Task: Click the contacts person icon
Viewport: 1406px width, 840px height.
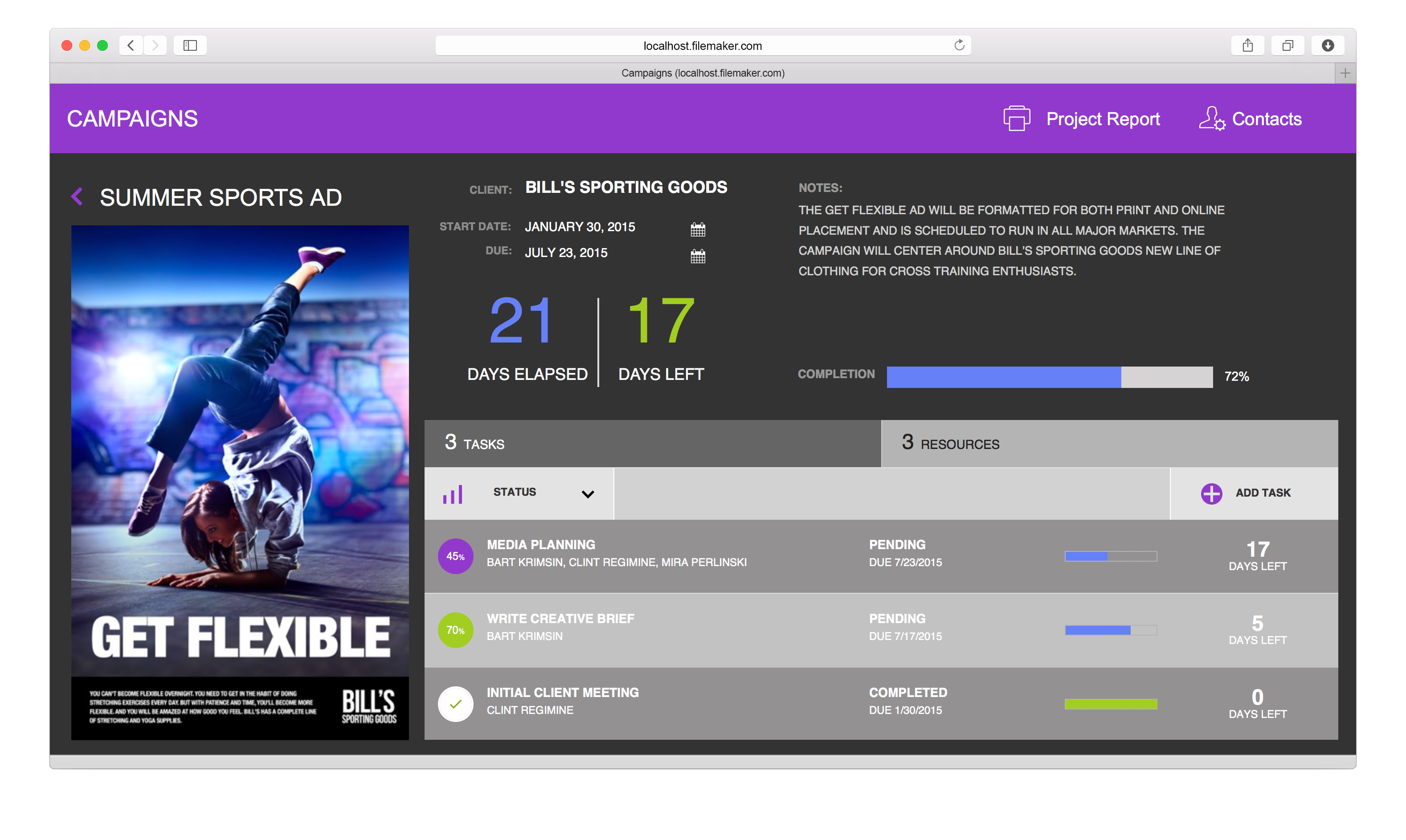Action: coord(1212,119)
